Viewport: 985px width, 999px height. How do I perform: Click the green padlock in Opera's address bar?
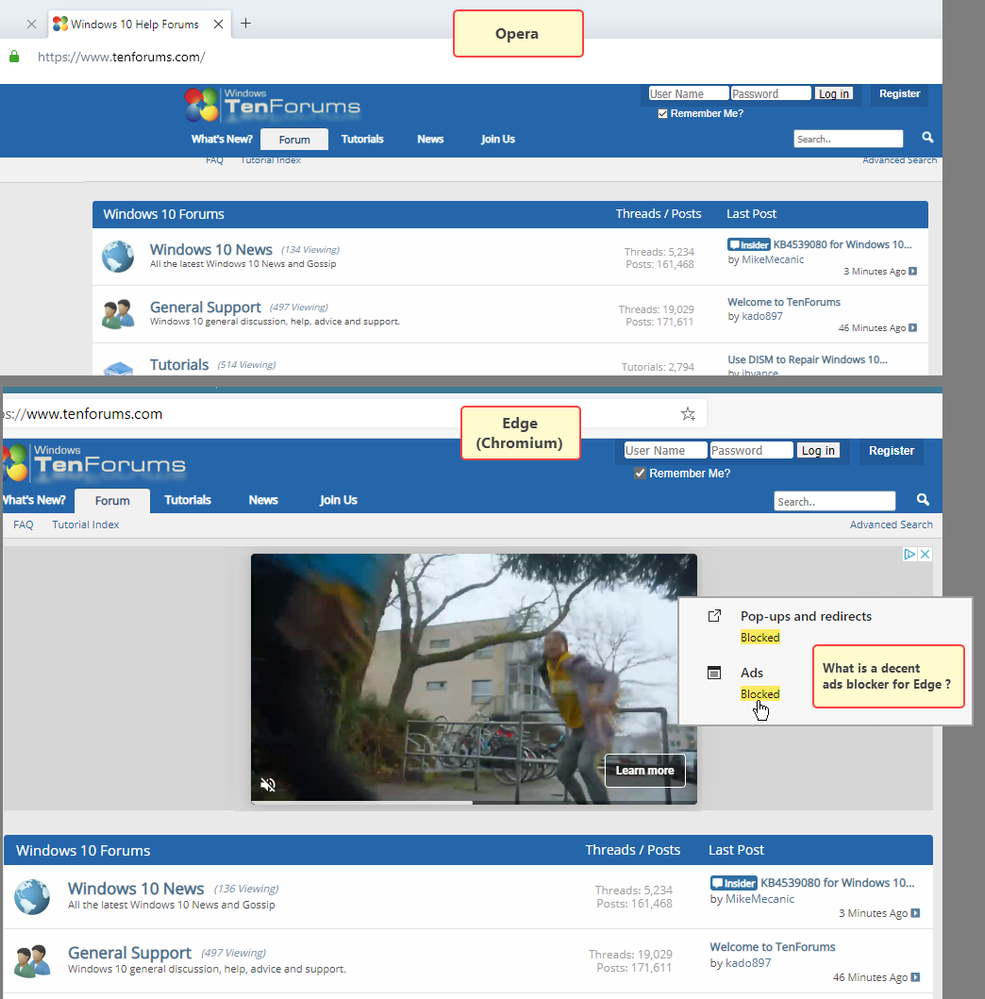pos(13,57)
